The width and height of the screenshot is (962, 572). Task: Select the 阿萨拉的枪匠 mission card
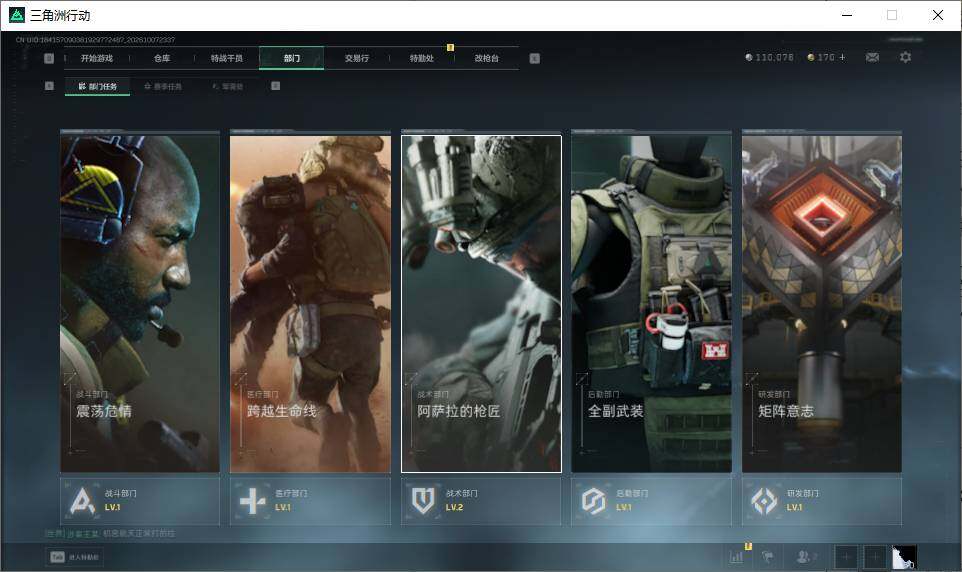click(x=481, y=304)
